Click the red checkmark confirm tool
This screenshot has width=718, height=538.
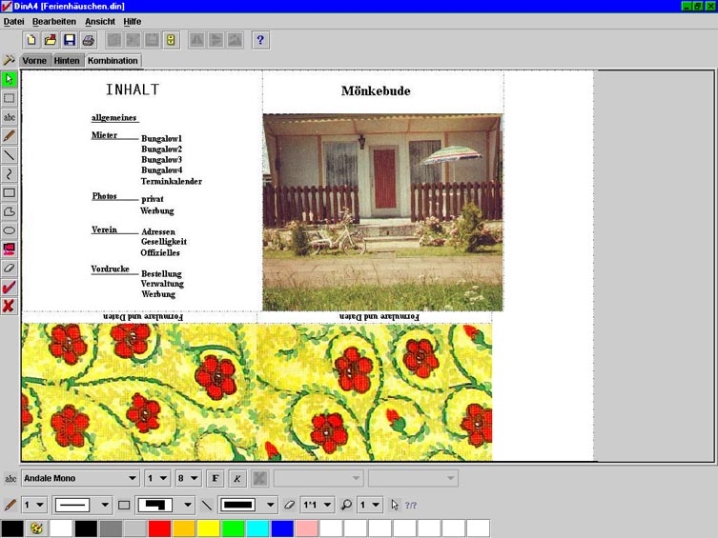[9, 287]
